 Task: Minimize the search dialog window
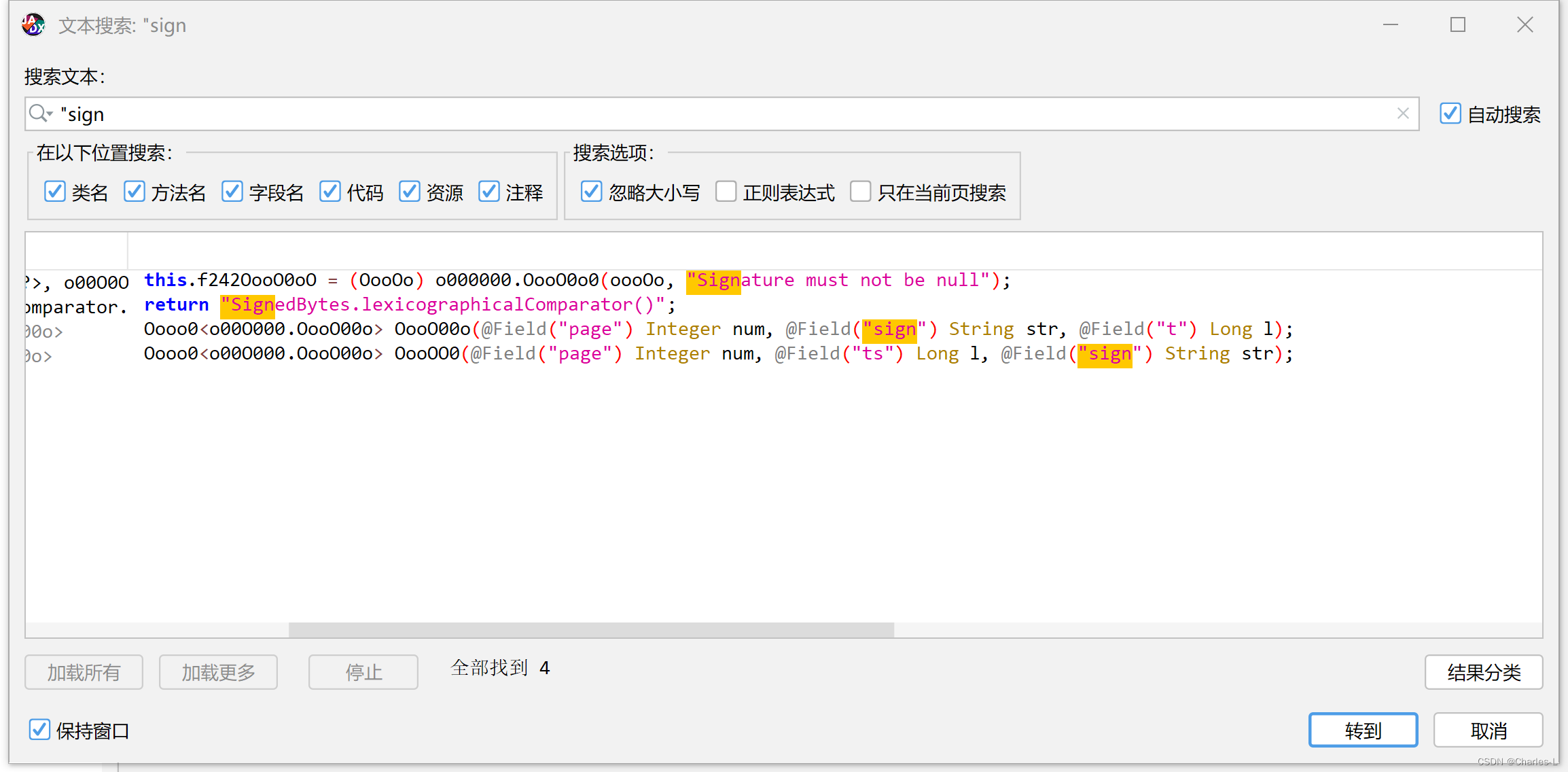coord(1391,25)
